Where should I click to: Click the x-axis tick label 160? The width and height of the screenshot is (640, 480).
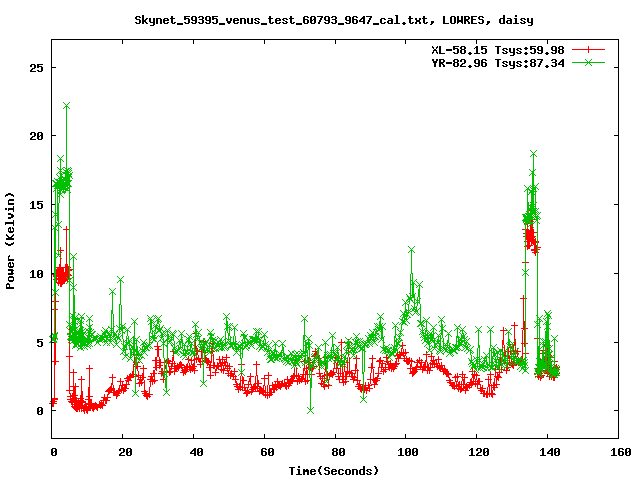click(621, 452)
